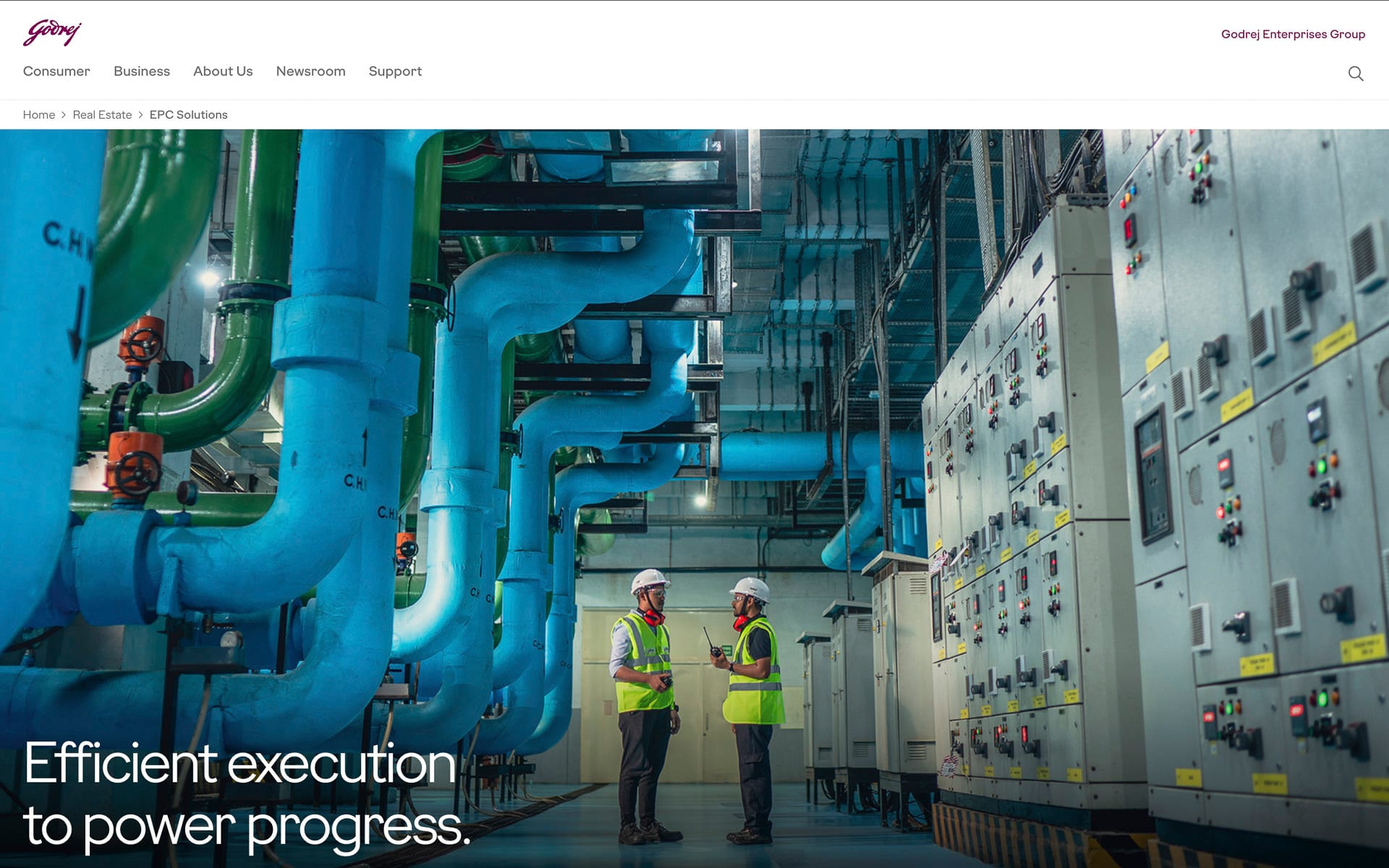Open the Business menu
1389x868 pixels.
[x=142, y=72]
